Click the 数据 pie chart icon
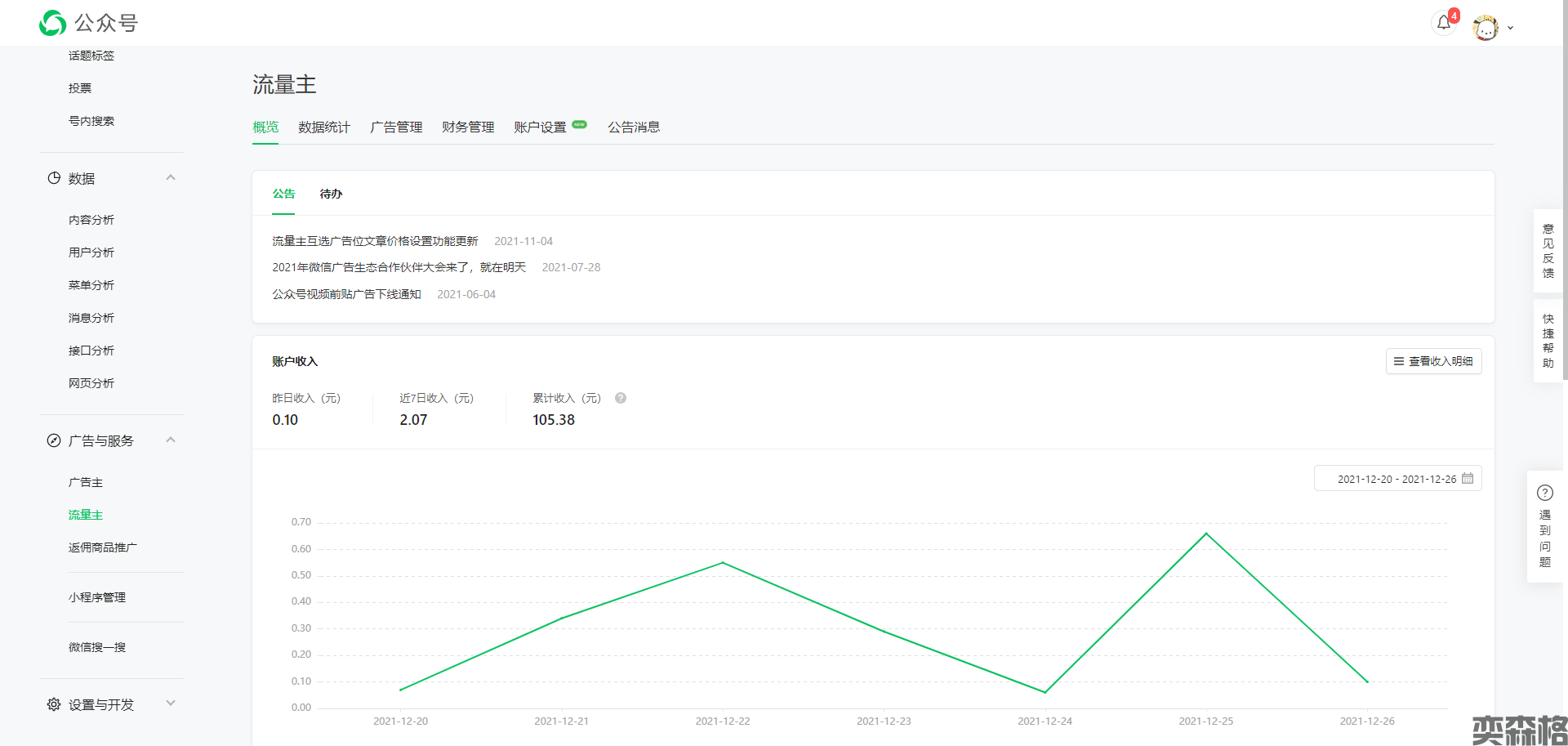Viewport: 1568px width, 746px height. tap(54, 178)
